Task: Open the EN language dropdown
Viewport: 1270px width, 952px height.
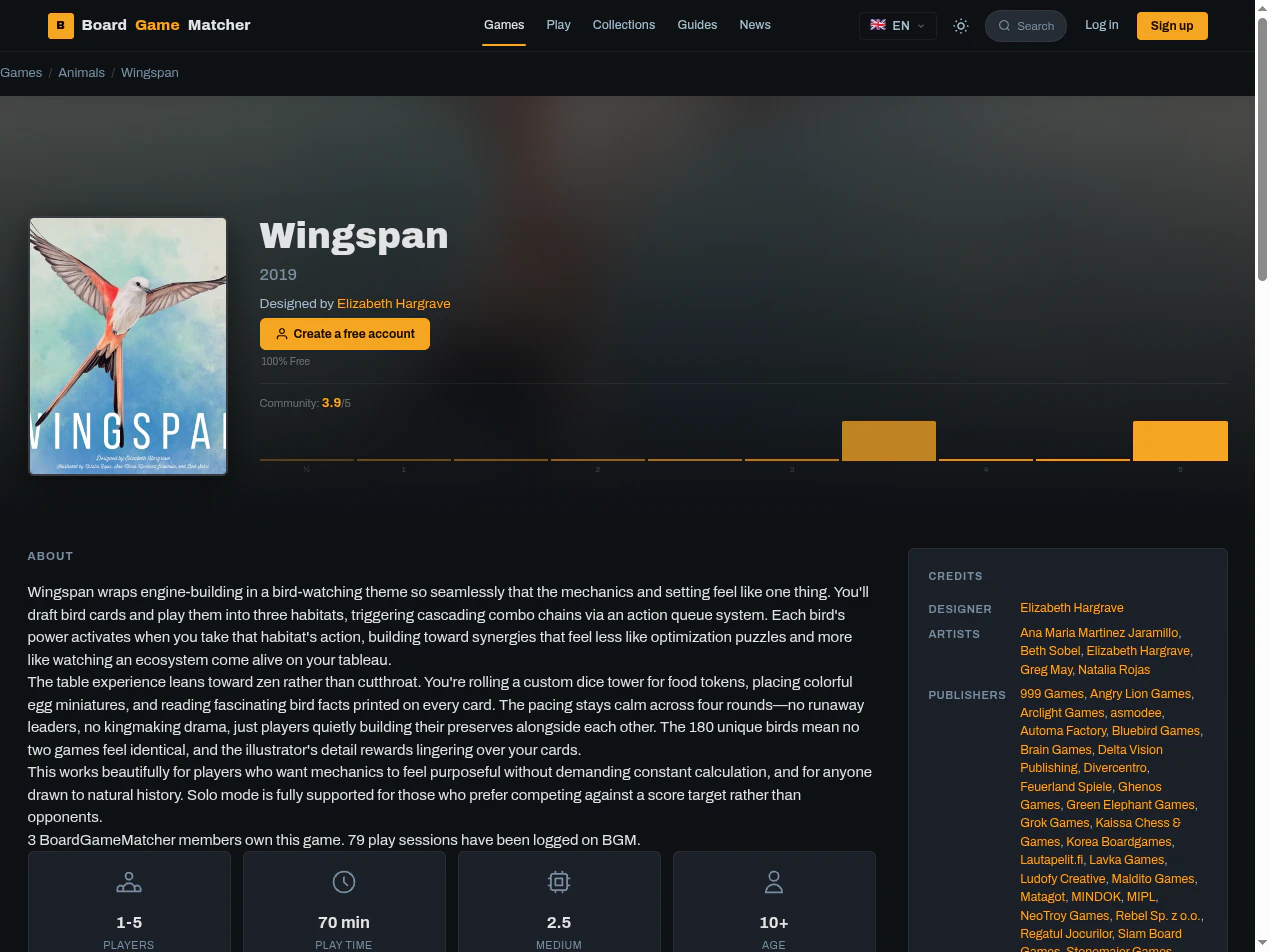Action: [898, 26]
